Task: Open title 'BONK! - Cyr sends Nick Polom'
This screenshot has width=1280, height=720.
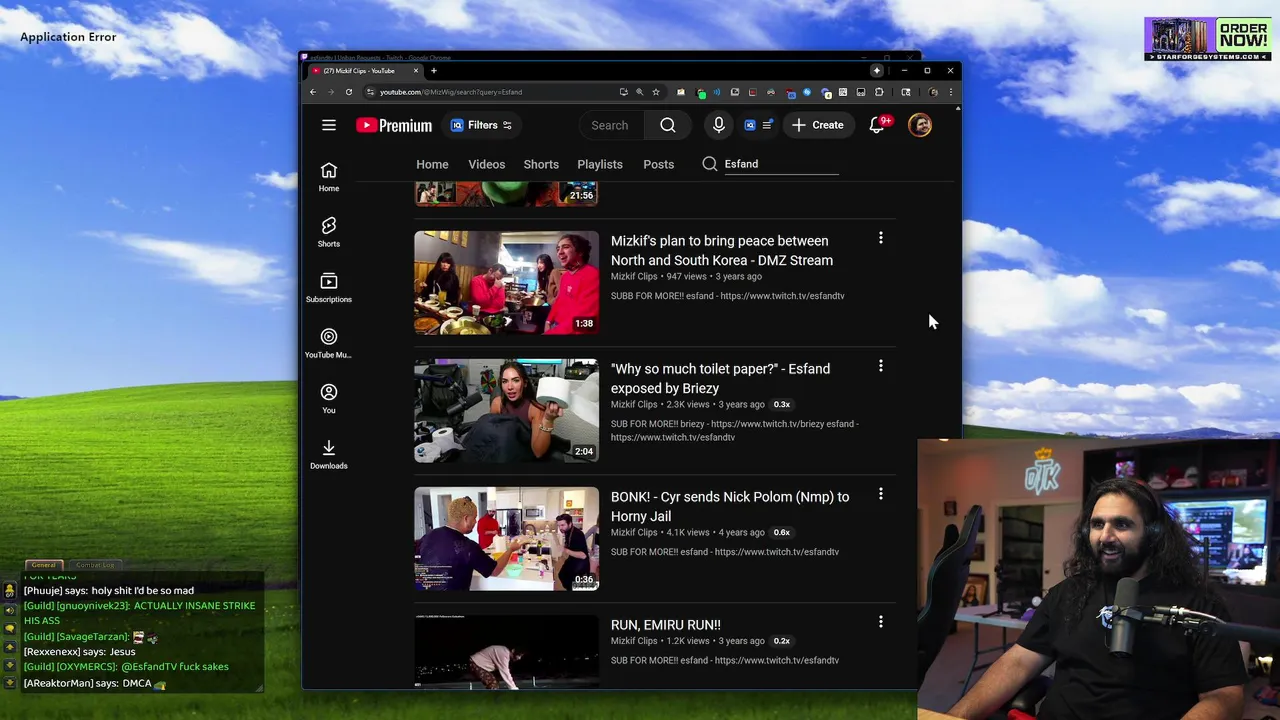Action: pos(730,506)
